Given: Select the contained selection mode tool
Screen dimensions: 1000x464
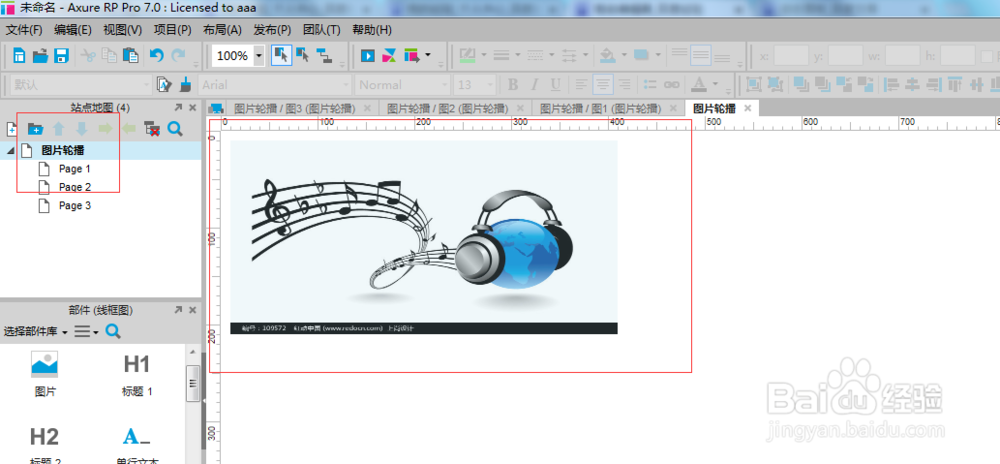Looking at the screenshot, I should pyautogui.click(x=303, y=56).
